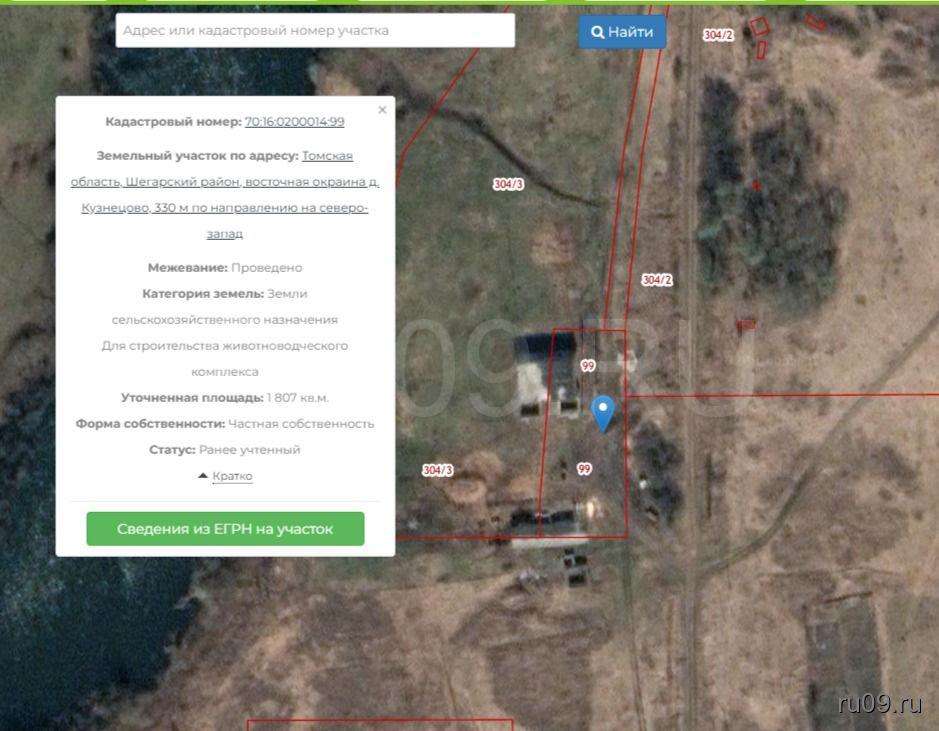939x731 pixels.
Task: Click the address or cadastral number search field
Action: coord(315,31)
